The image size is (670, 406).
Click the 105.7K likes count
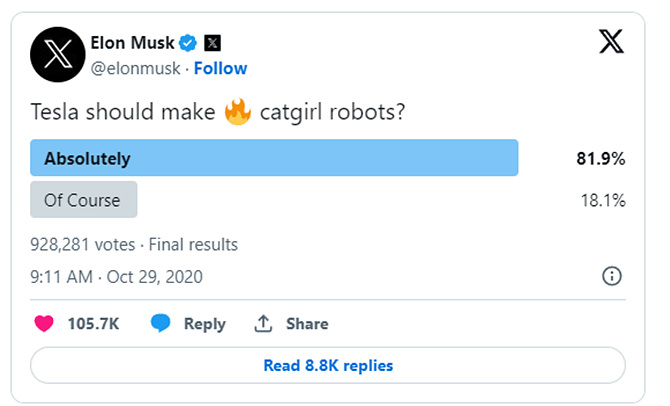pyautogui.click(x=93, y=323)
